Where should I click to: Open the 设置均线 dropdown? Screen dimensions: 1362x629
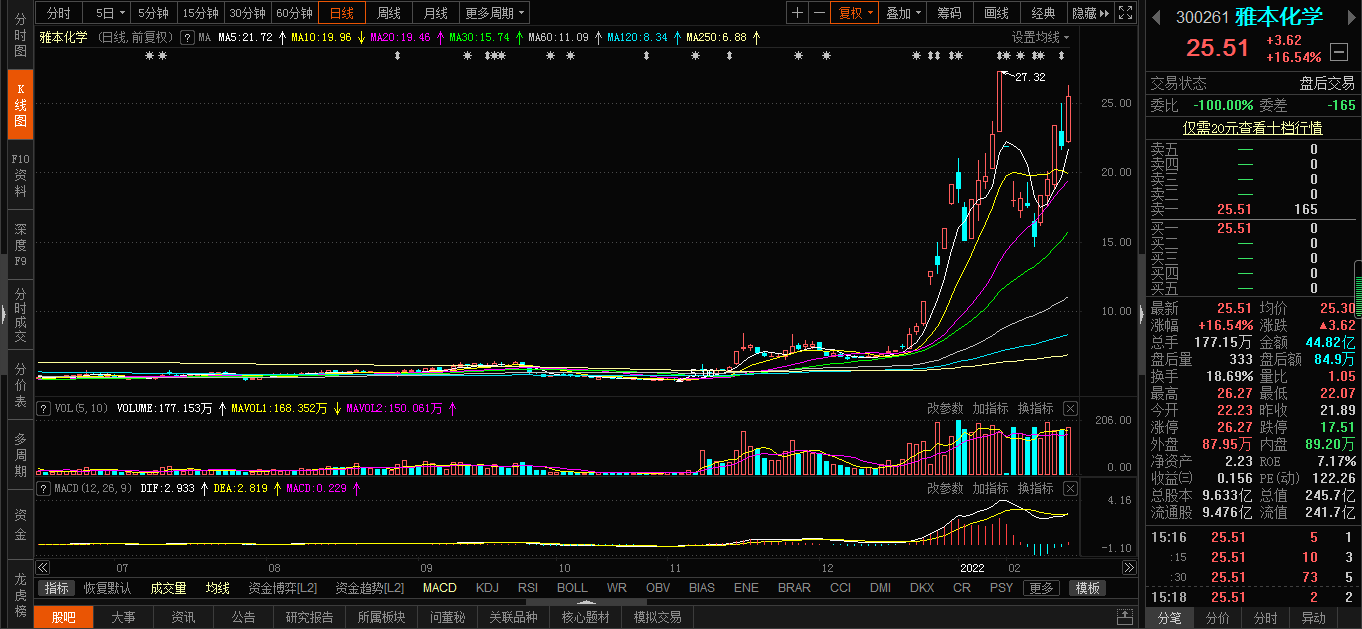point(1040,37)
